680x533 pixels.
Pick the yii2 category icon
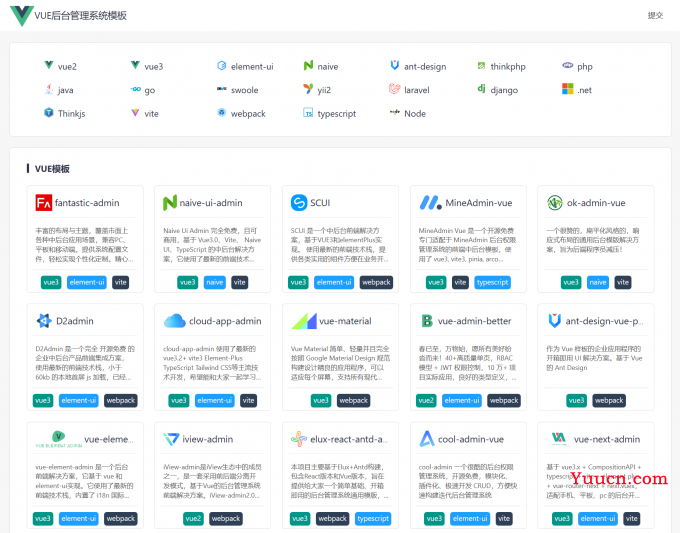coord(308,89)
